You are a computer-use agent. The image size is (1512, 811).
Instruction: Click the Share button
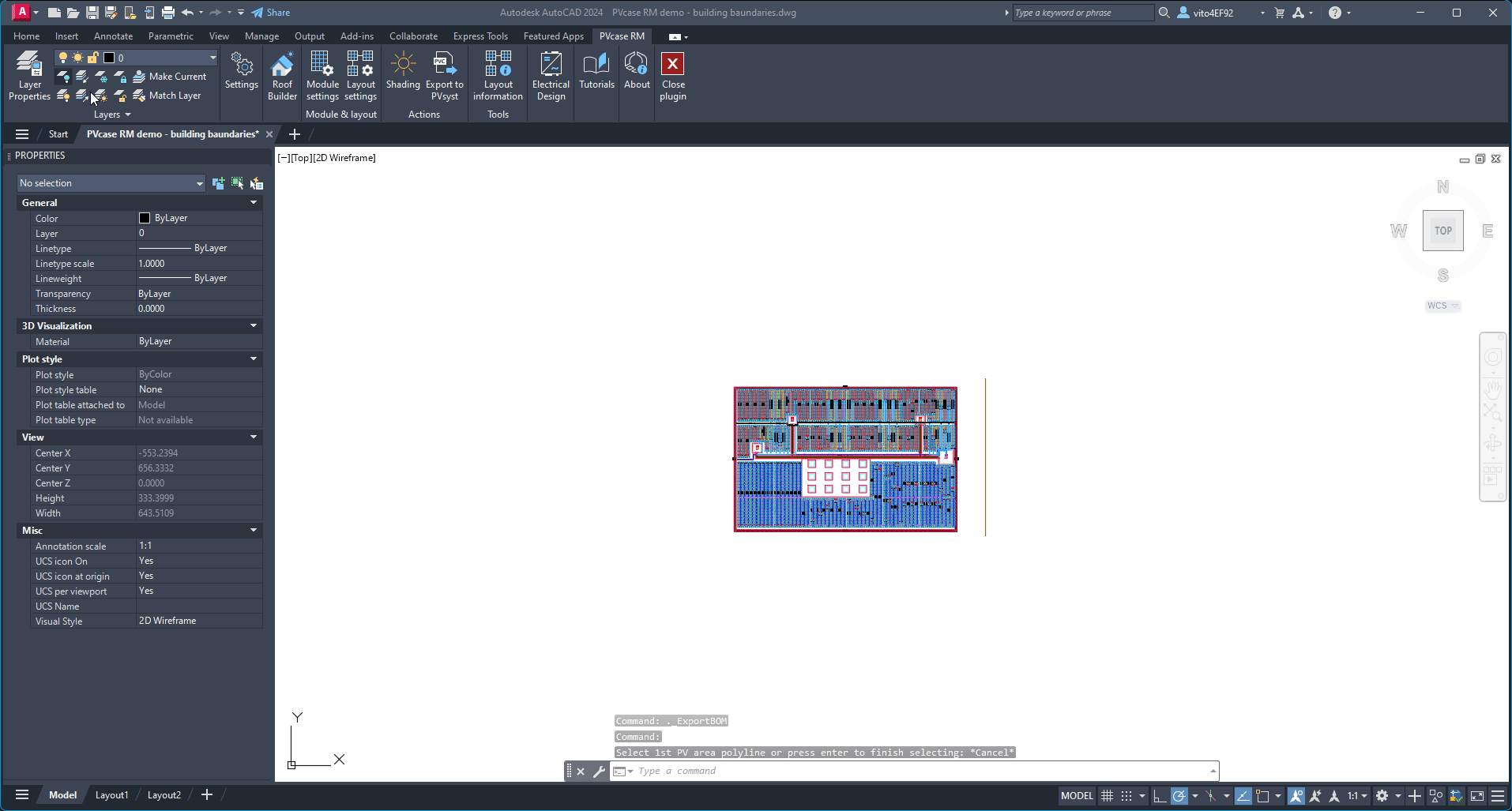click(271, 13)
